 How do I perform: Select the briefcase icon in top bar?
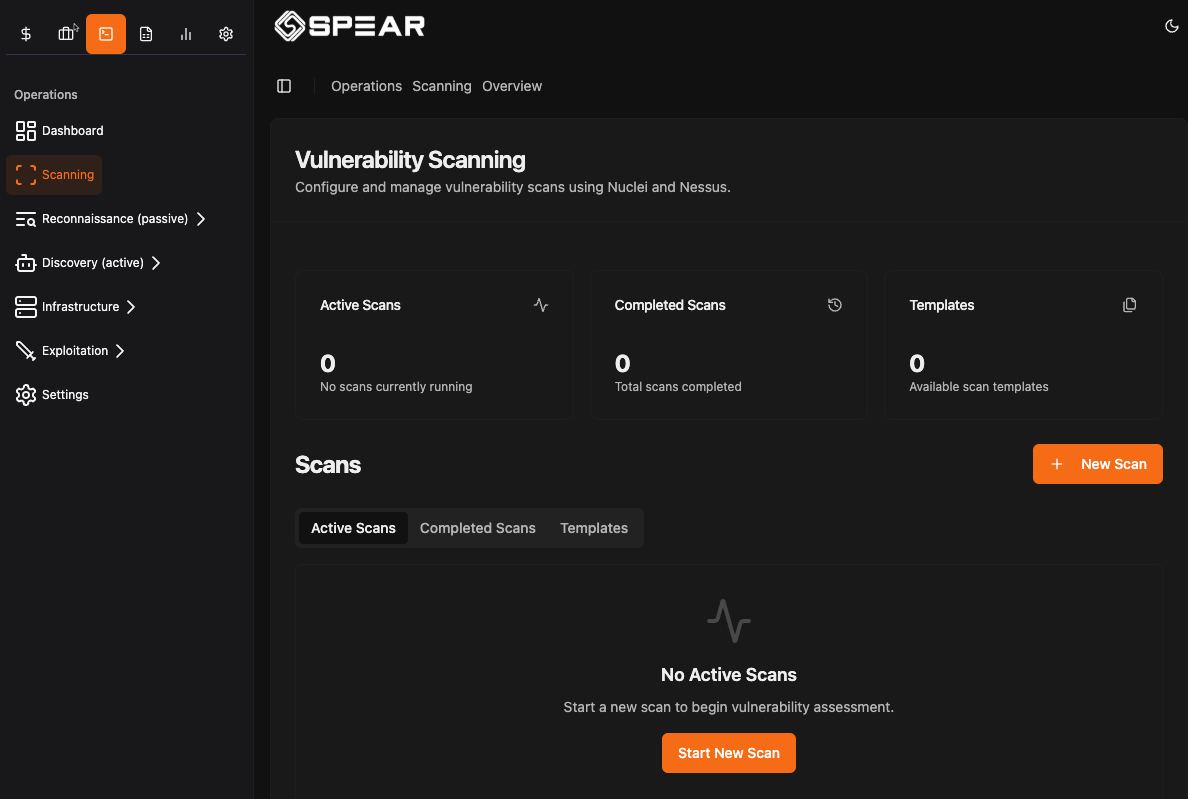66,33
